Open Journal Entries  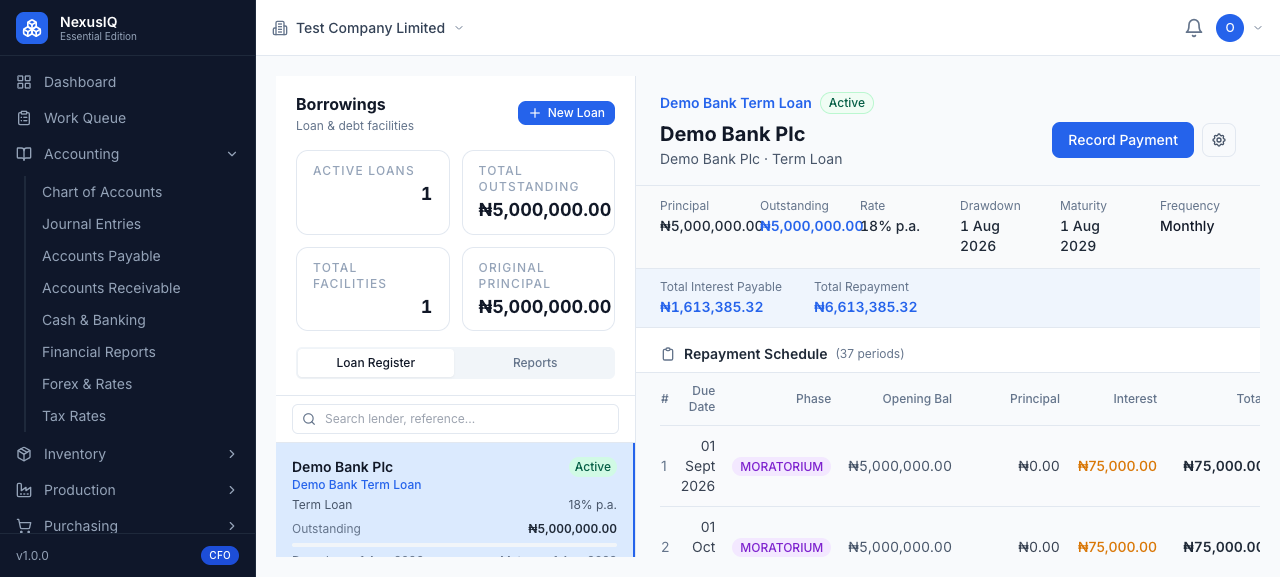click(x=91, y=224)
